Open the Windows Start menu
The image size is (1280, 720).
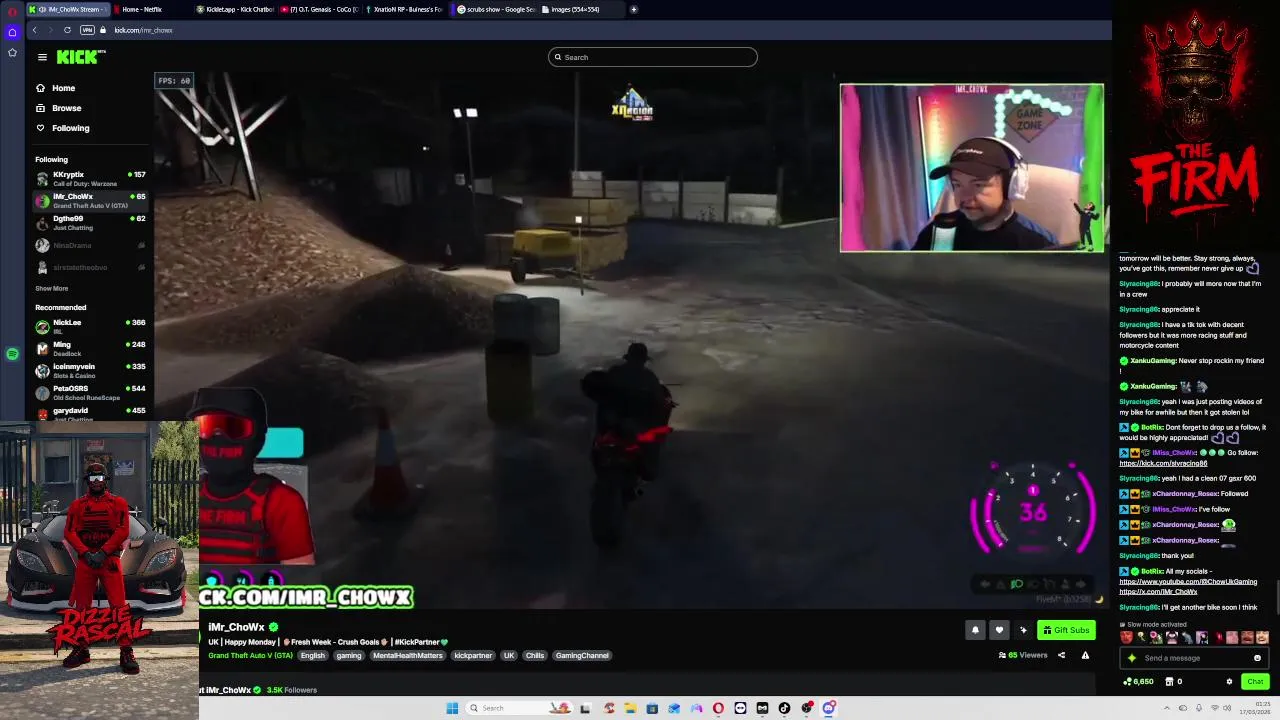pyautogui.click(x=452, y=708)
